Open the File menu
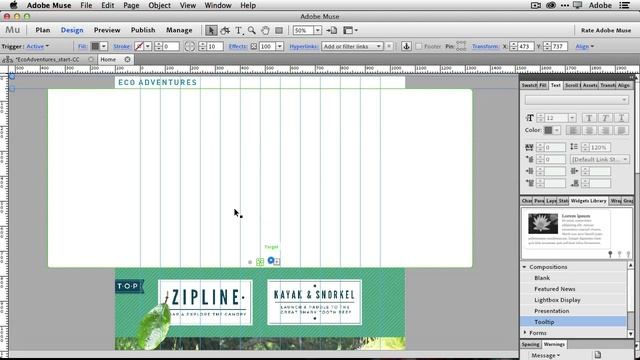 coord(86,5)
